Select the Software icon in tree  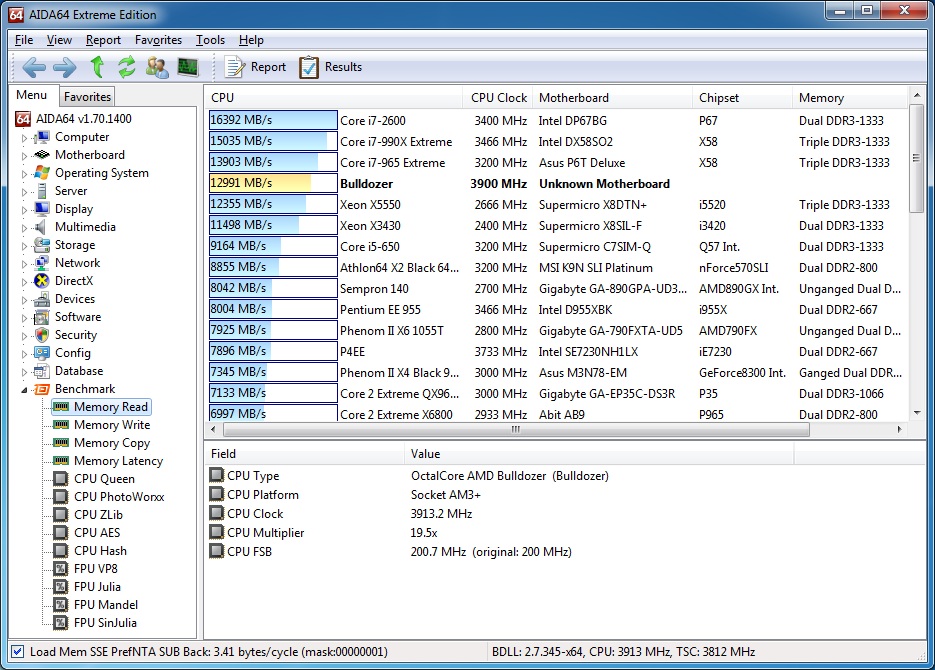(42, 317)
